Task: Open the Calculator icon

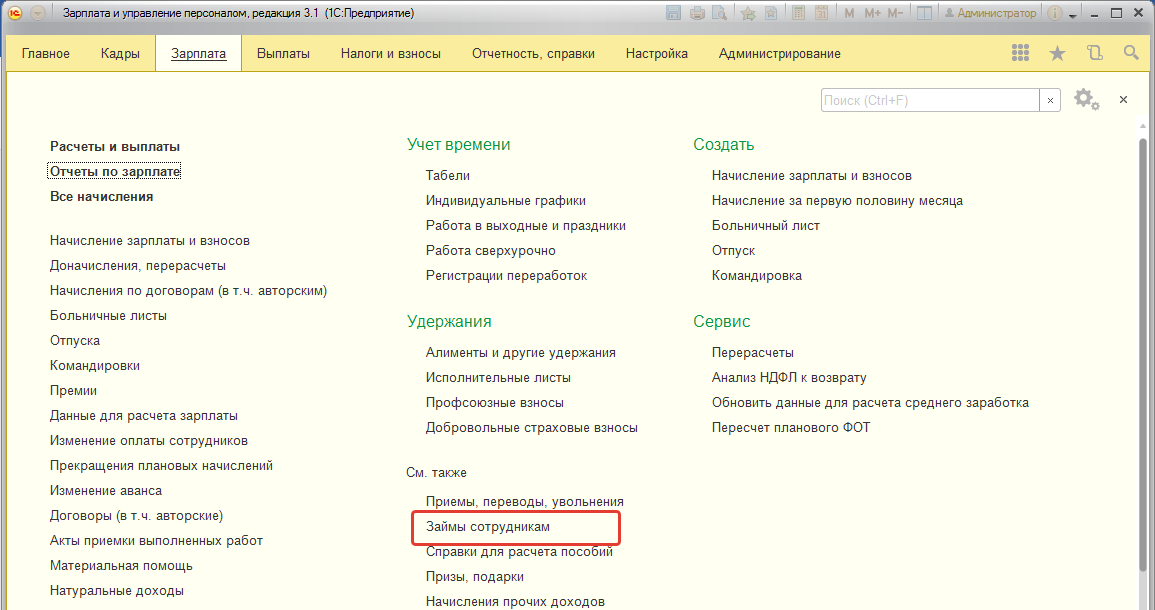Action: 798,13
